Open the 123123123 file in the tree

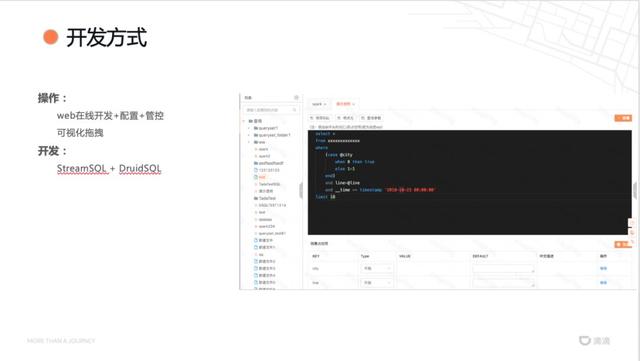[x=267, y=170]
